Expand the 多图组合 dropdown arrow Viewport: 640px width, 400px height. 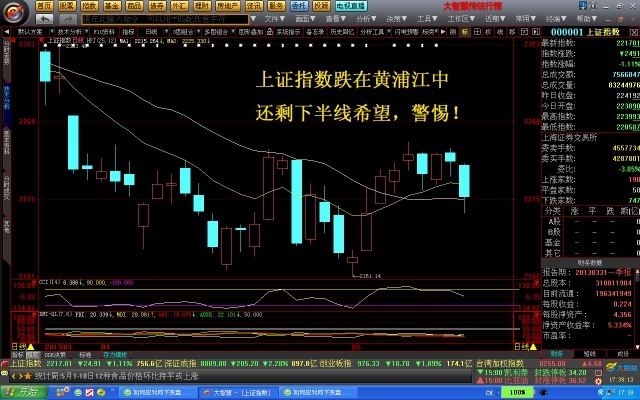click(x=233, y=32)
